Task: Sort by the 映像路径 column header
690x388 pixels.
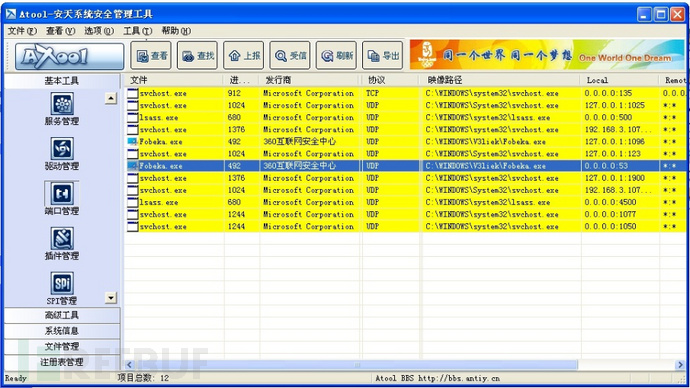Action: tap(502, 80)
